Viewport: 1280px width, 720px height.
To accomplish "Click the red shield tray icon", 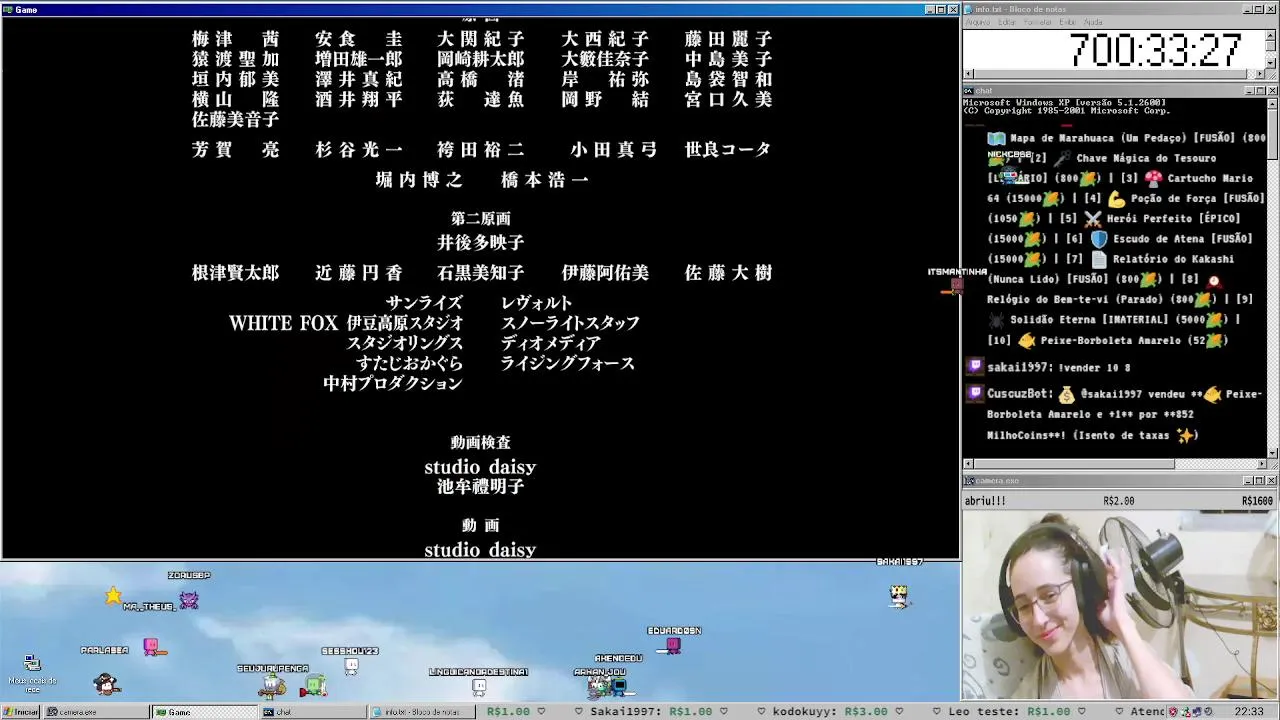I will tap(1173, 712).
